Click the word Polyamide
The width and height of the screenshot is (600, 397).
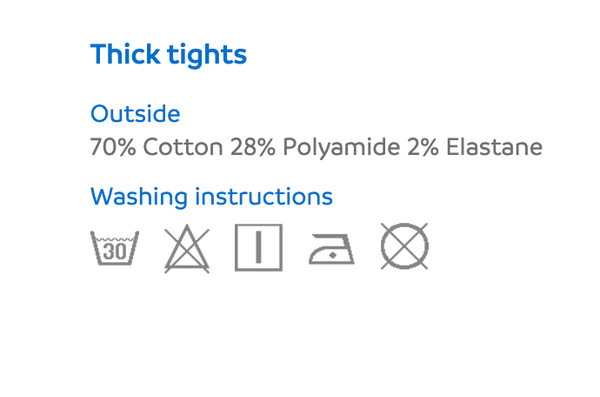pos(341,149)
